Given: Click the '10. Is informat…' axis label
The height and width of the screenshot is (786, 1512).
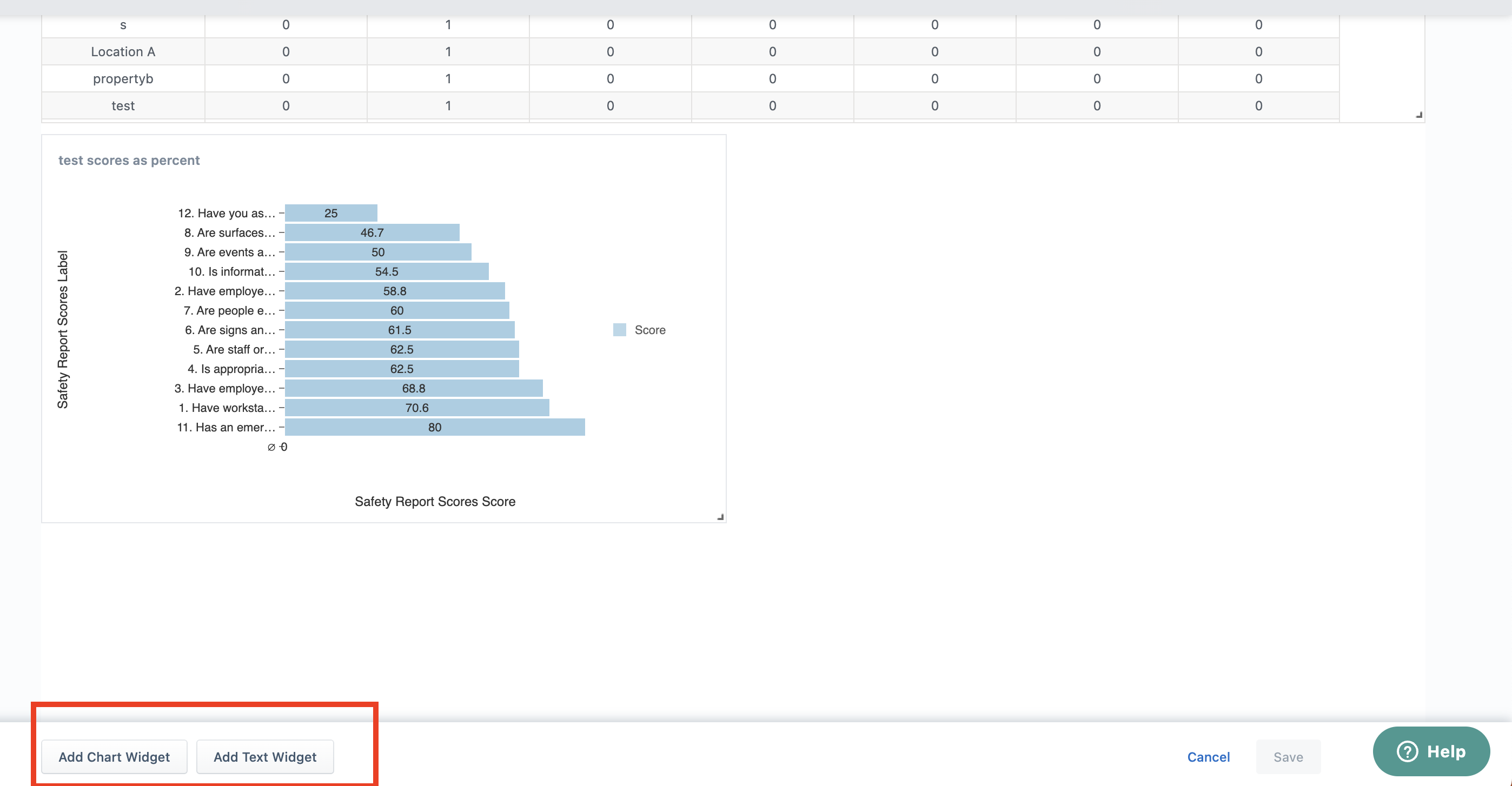Looking at the screenshot, I should coord(232,271).
